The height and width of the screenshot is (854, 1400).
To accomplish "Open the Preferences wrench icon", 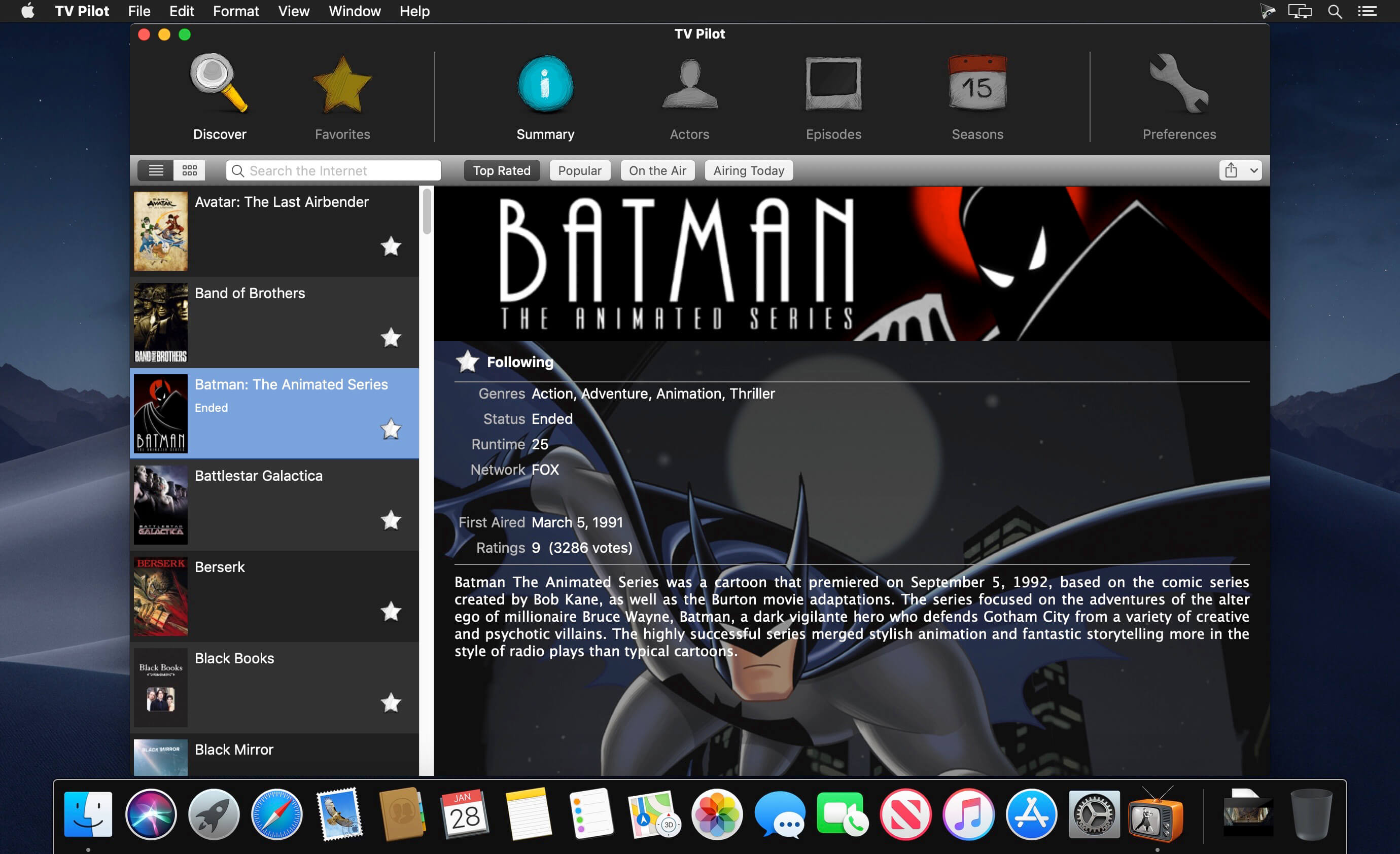I will pos(1179,85).
